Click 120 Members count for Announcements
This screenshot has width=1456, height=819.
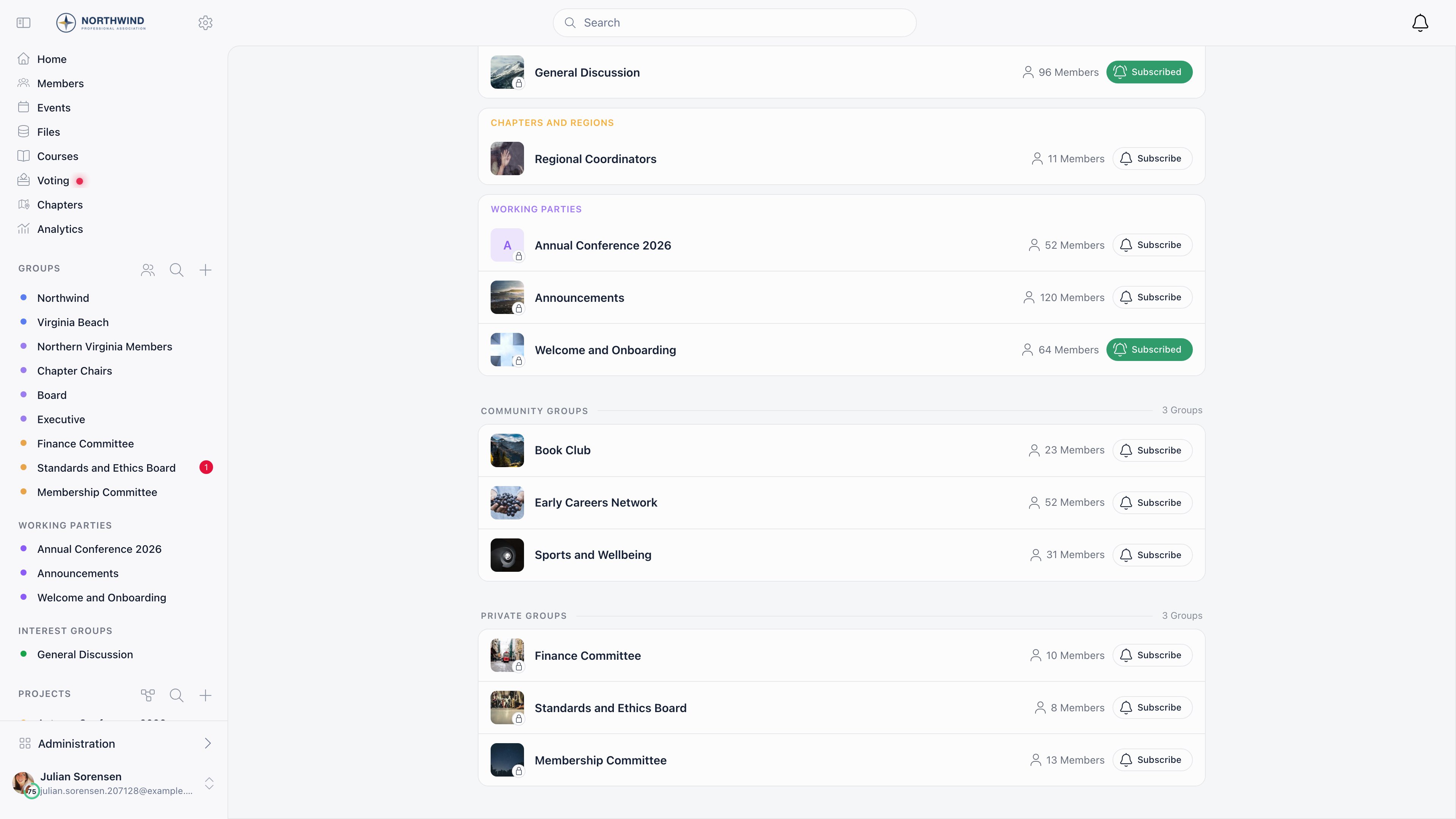1064,297
